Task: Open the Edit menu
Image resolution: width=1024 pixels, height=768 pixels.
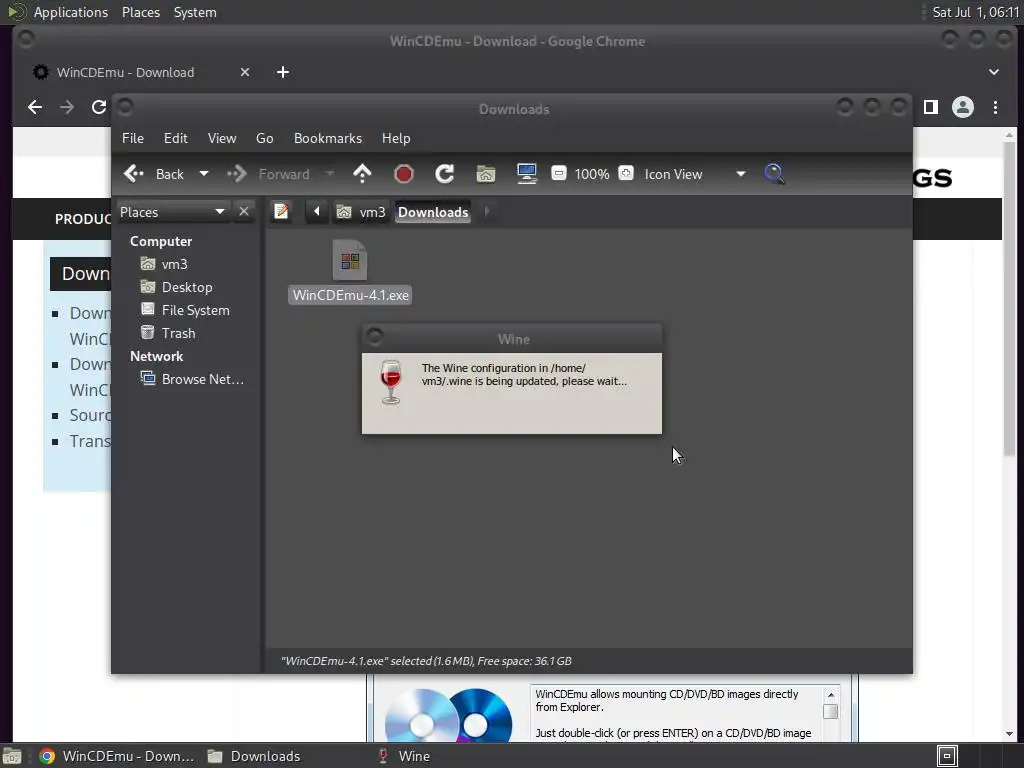Action: pos(176,138)
